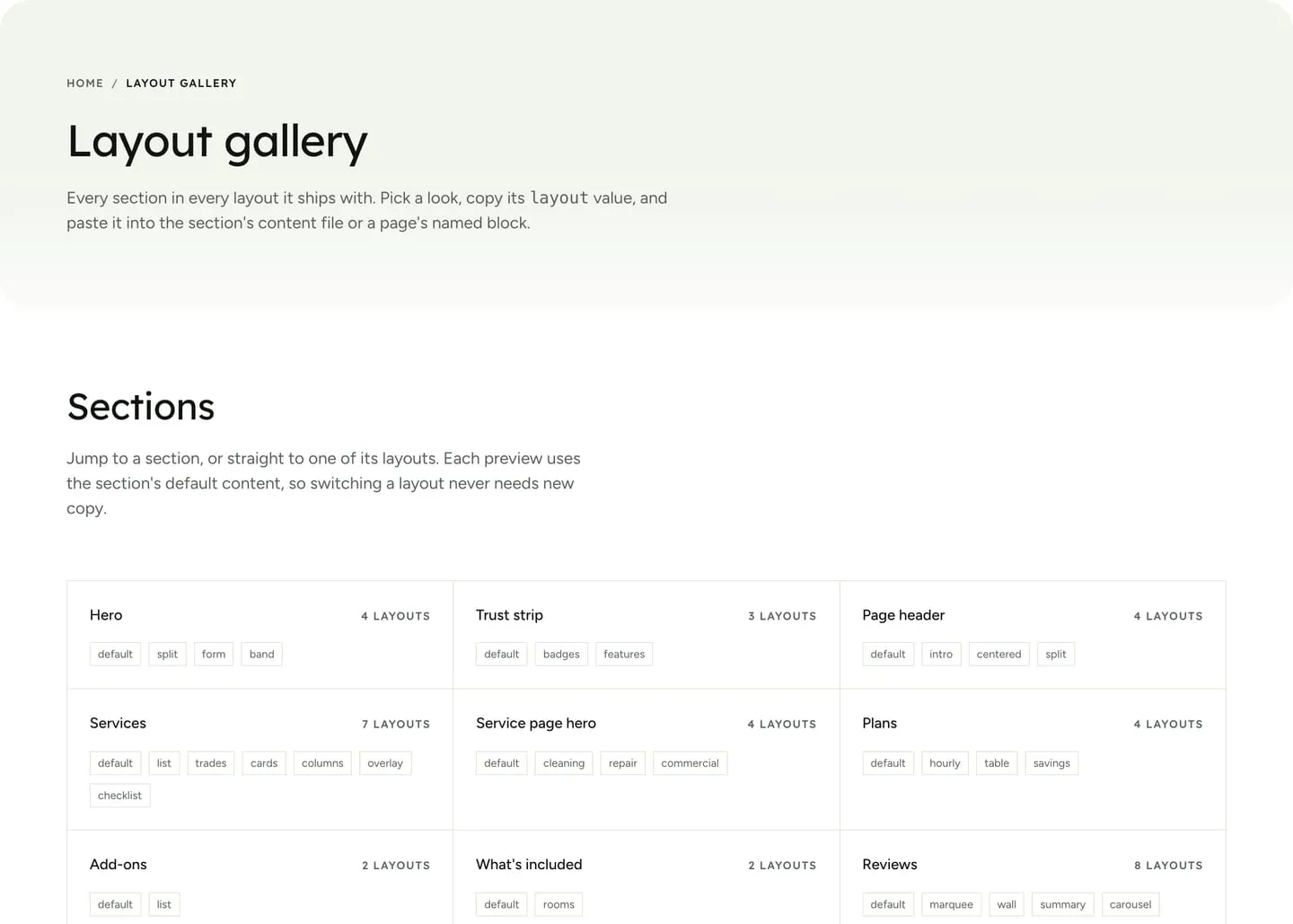Jump to the Plans section
Viewport: 1293px width, 924px height.
[879, 723]
